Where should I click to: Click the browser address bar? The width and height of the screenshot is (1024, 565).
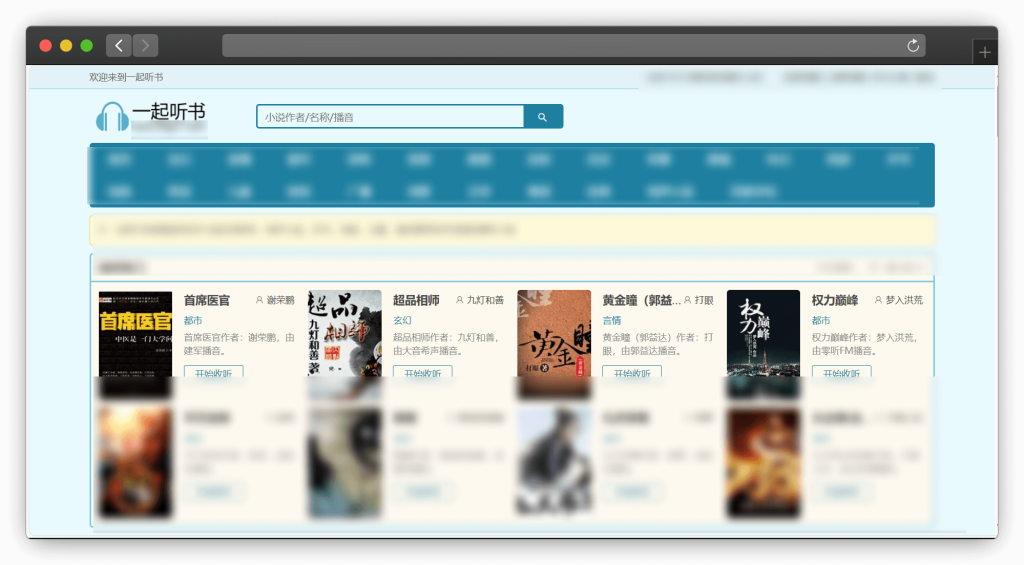pos(560,45)
